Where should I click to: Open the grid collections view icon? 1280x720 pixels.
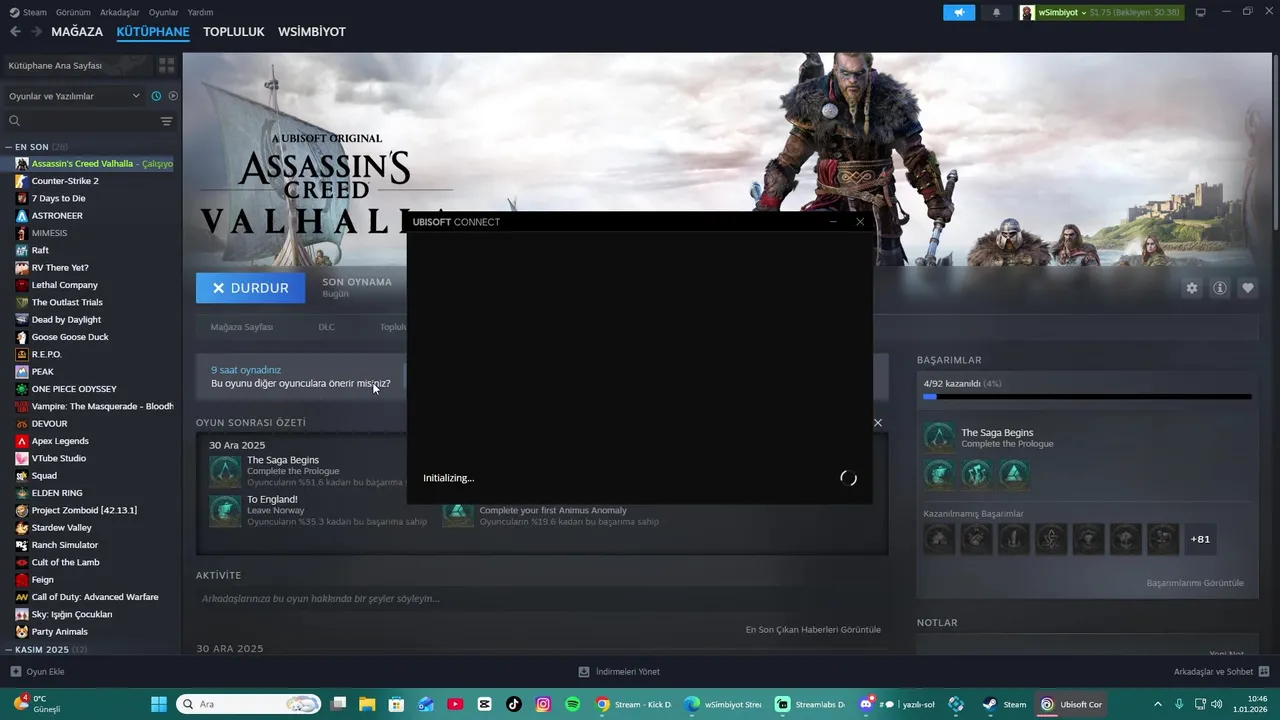pyautogui.click(x=166, y=65)
